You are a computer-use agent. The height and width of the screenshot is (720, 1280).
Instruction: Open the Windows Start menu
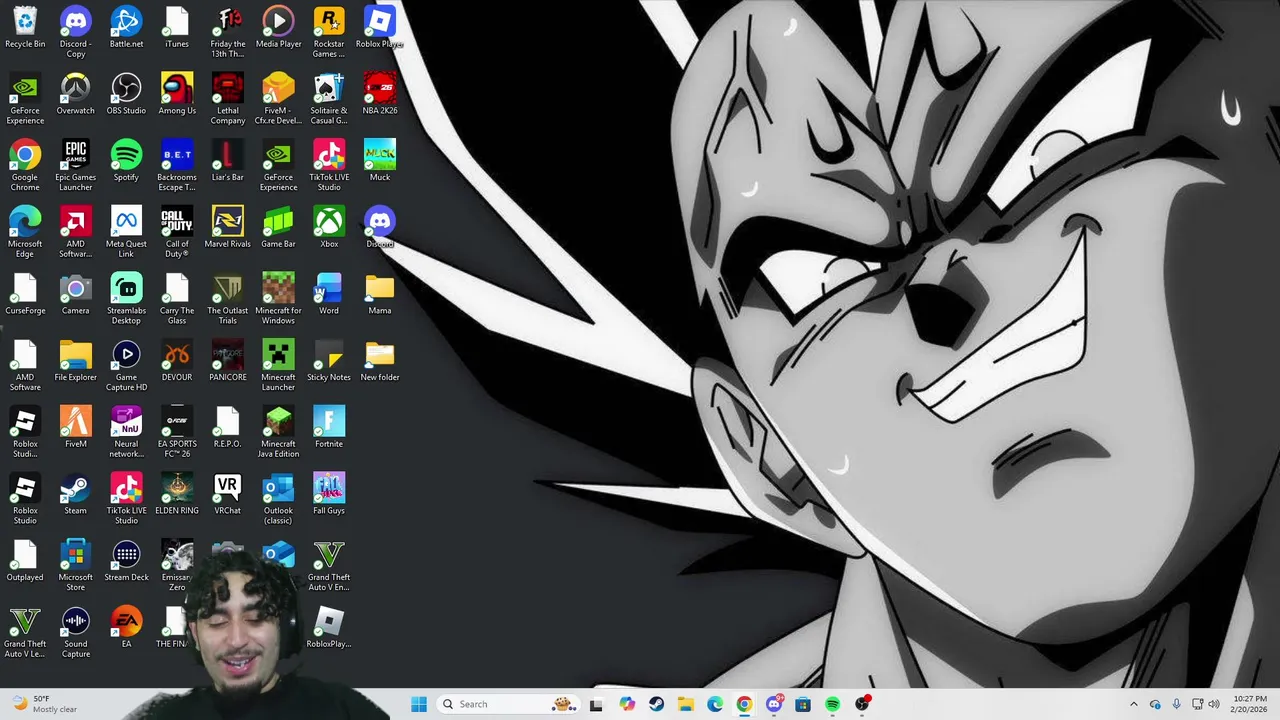click(419, 704)
